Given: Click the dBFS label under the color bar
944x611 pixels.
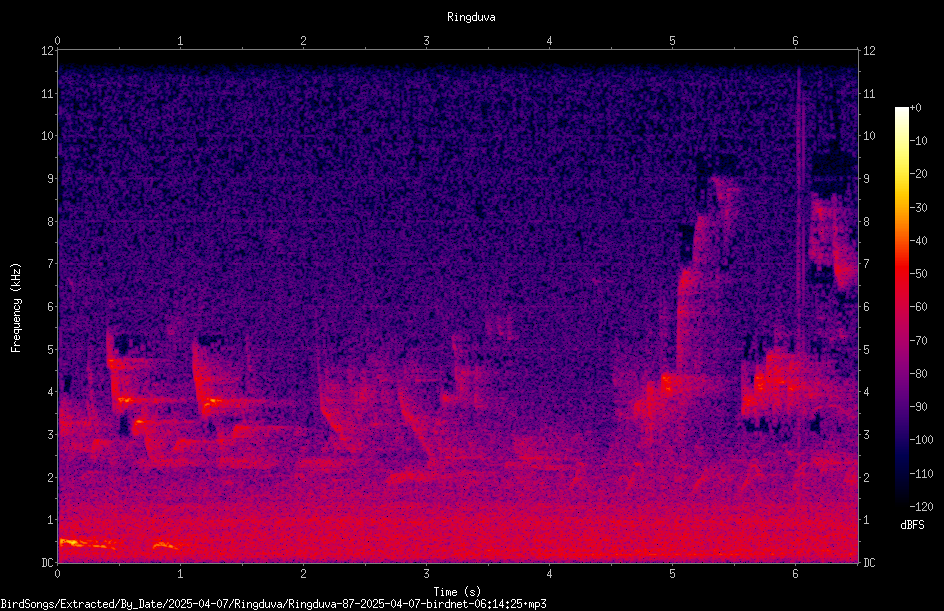Looking at the screenshot, I should click(x=912, y=525).
